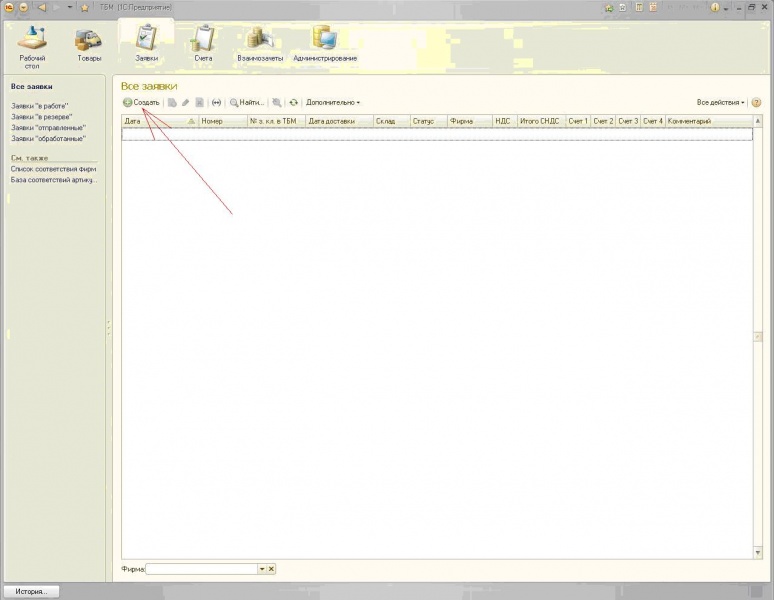Click the help question mark icon
774x600 pixels.
click(x=756, y=103)
